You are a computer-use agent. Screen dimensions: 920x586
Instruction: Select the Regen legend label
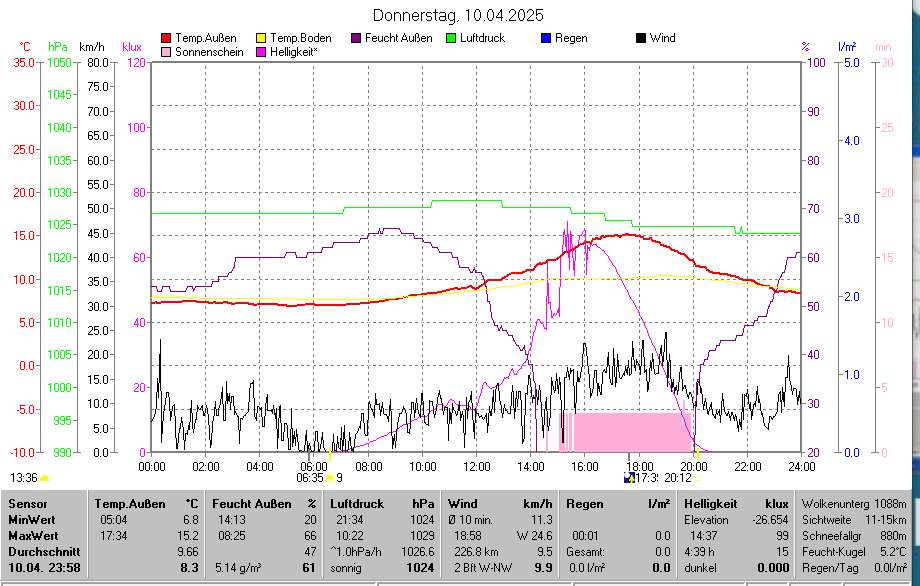pos(571,38)
